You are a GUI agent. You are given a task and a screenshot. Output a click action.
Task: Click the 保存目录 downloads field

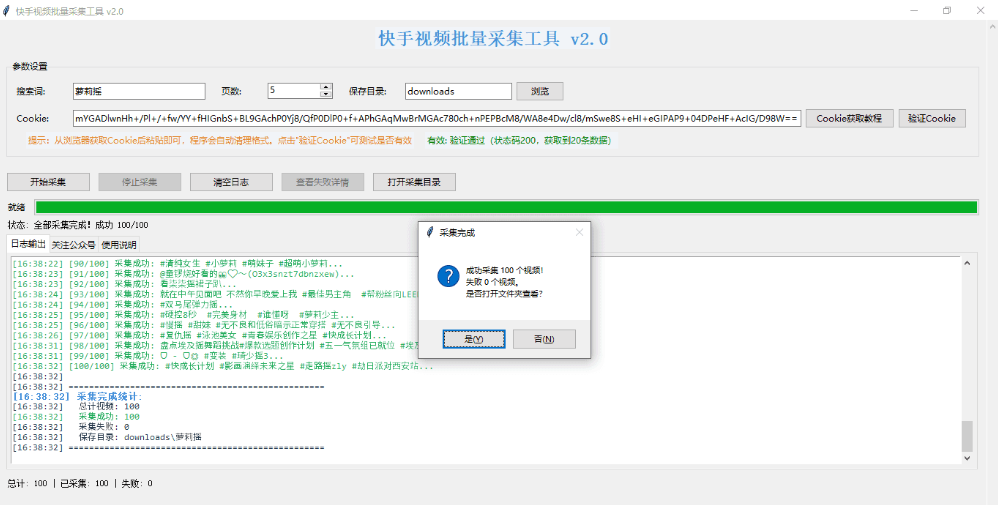tap(458, 91)
